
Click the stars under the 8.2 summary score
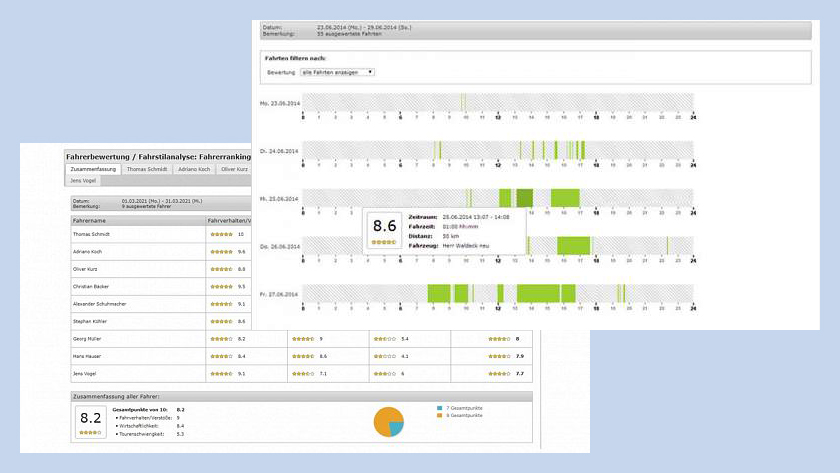click(90, 432)
